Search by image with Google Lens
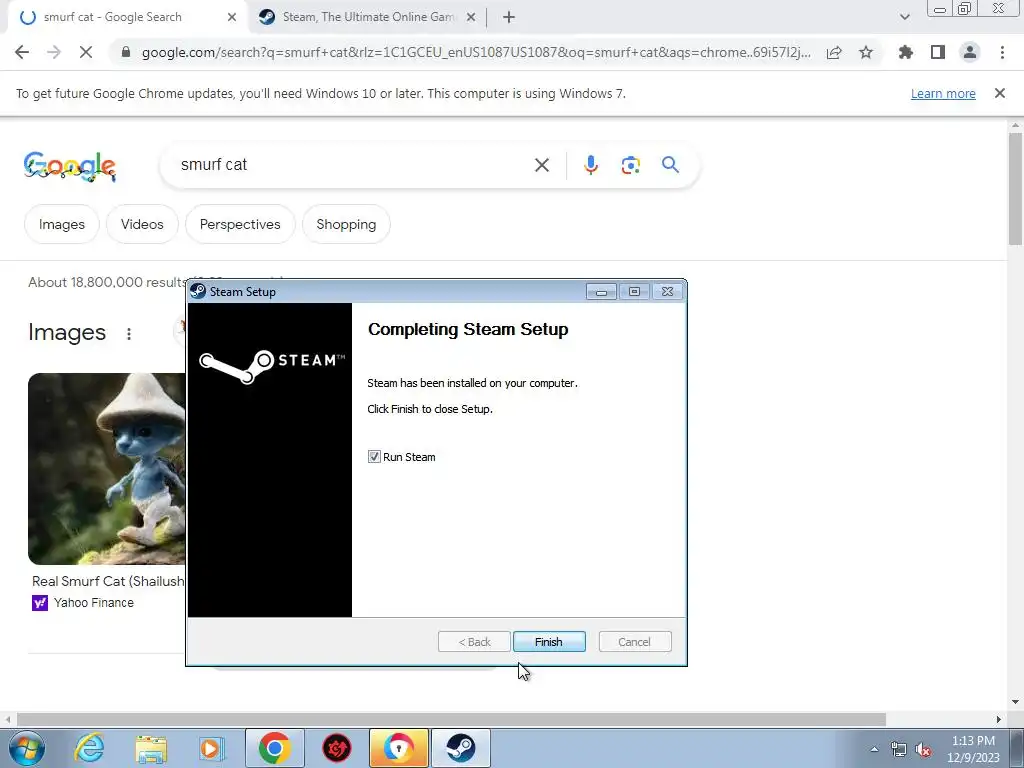Screen dimensions: 1024x768 coord(630,165)
